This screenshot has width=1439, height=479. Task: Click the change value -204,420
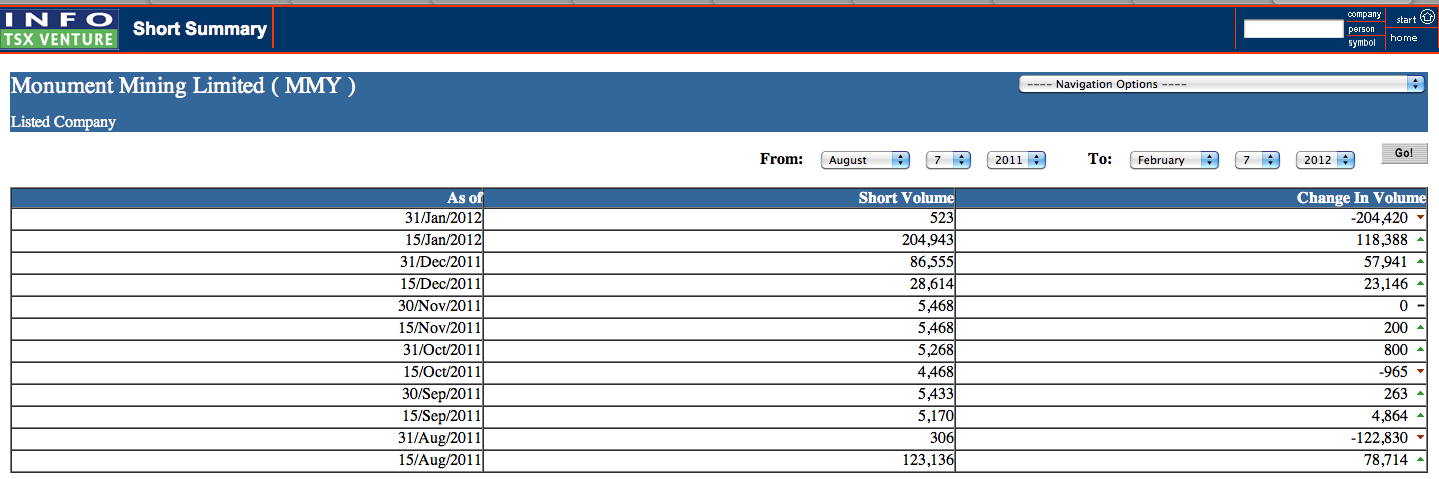[x=1379, y=218]
